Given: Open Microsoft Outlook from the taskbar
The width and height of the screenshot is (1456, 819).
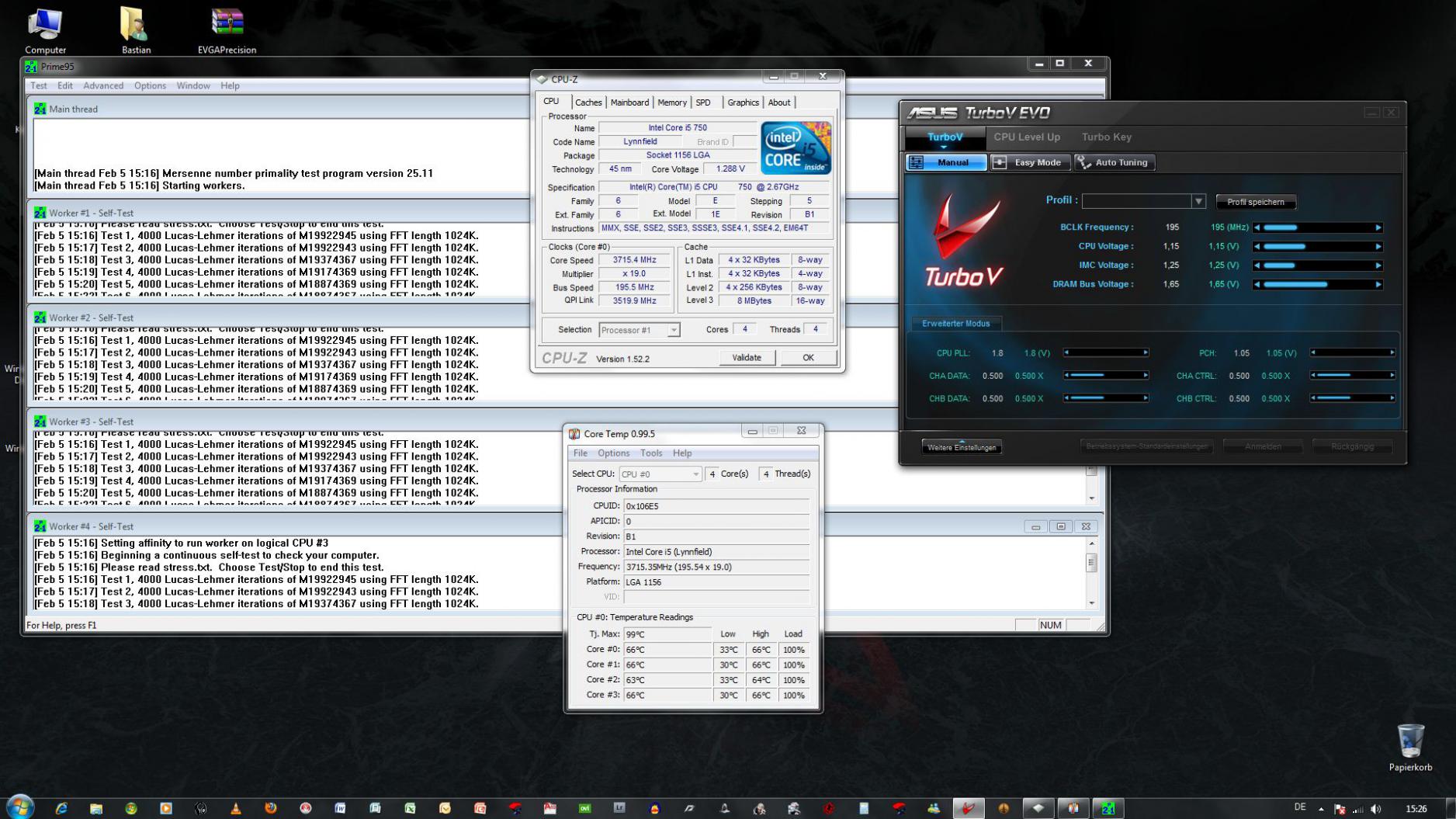Looking at the screenshot, I should (x=445, y=808).
